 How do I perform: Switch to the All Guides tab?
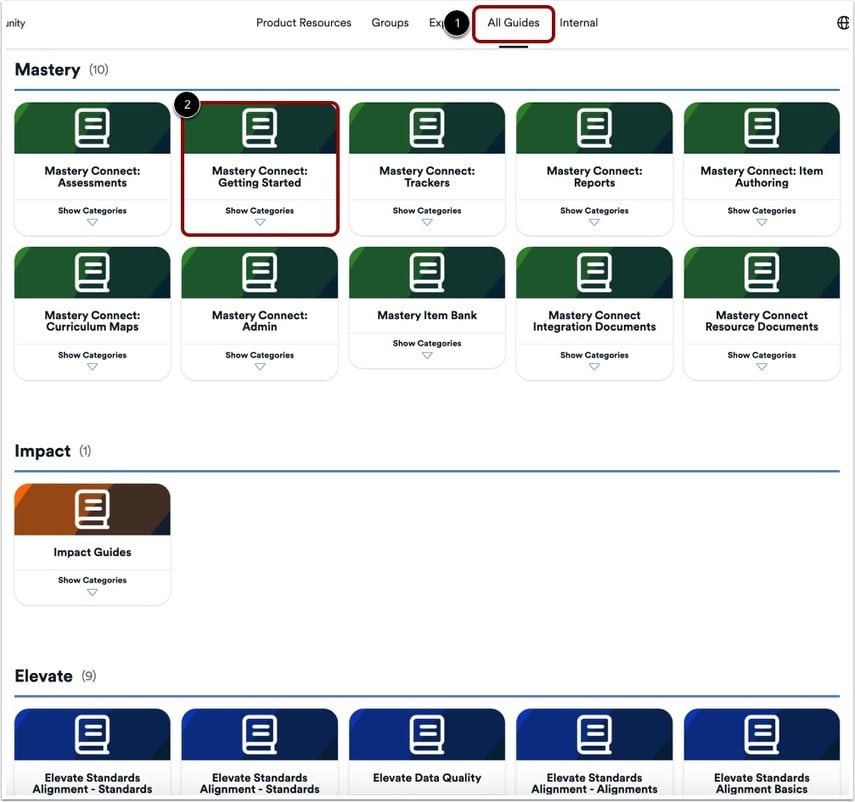513,23
